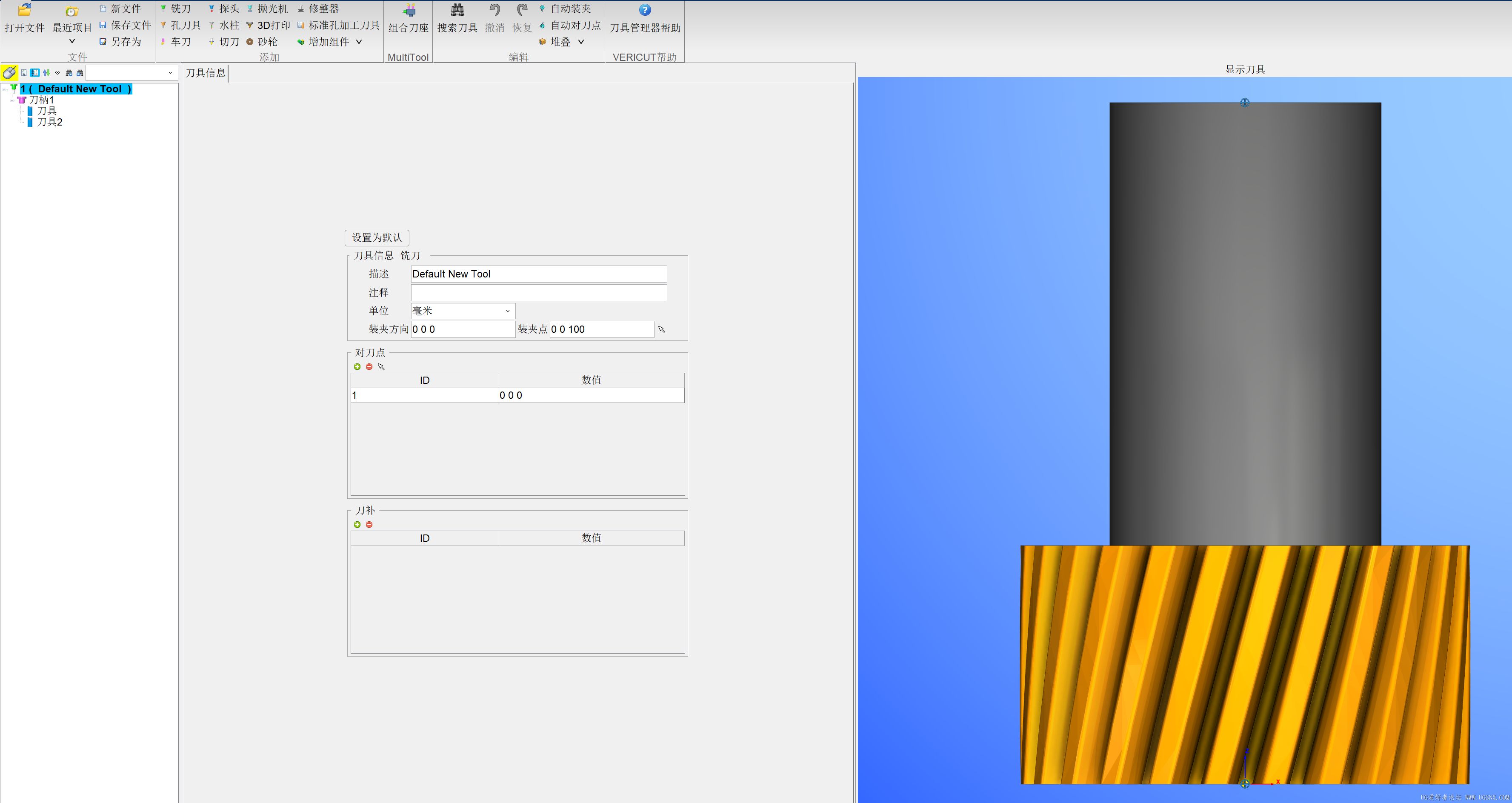The image size is (1512, 803).
Task: Select the 0 0 0 value cell
Action: pyautogui.click(x=592, y=395)
